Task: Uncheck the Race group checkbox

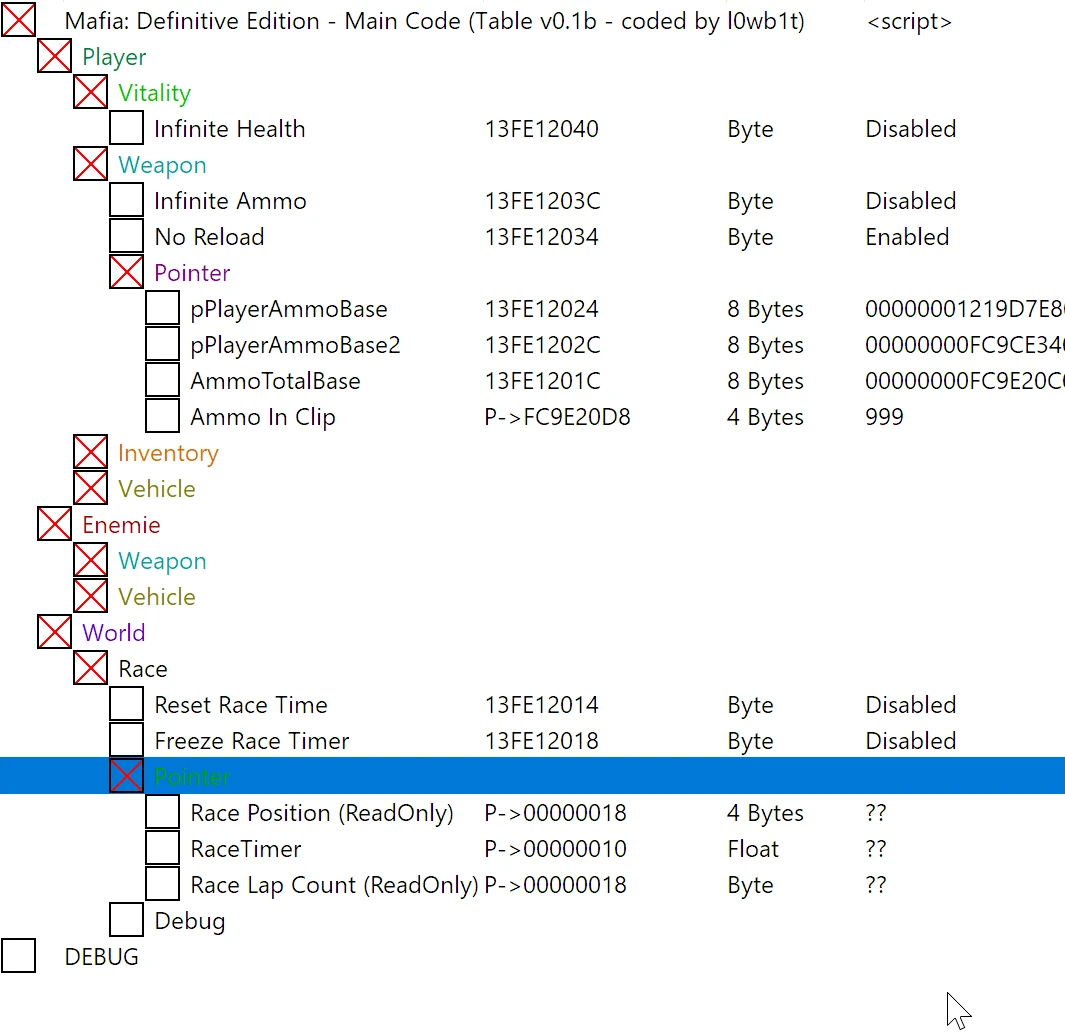Action: pos(90,669)
